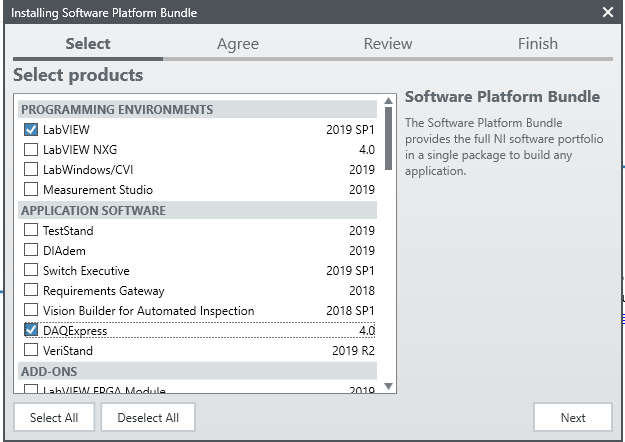Click the Switch Executive label
The width and height of the screenshot is (625, 442).
(86, 271)
